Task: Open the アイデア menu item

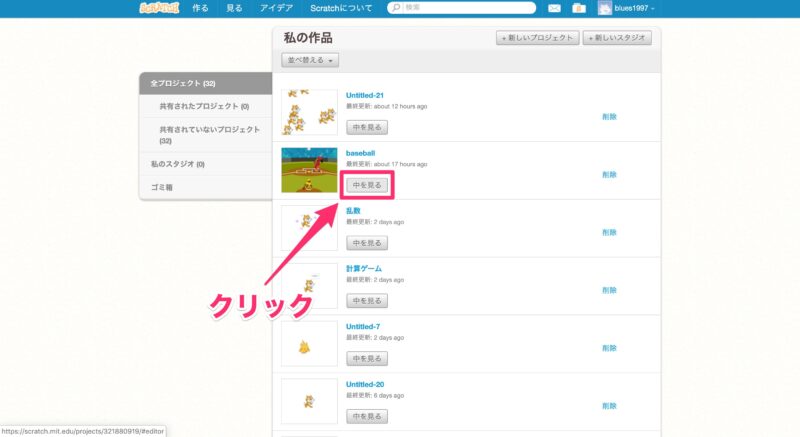Action: [x=276, y=8]
